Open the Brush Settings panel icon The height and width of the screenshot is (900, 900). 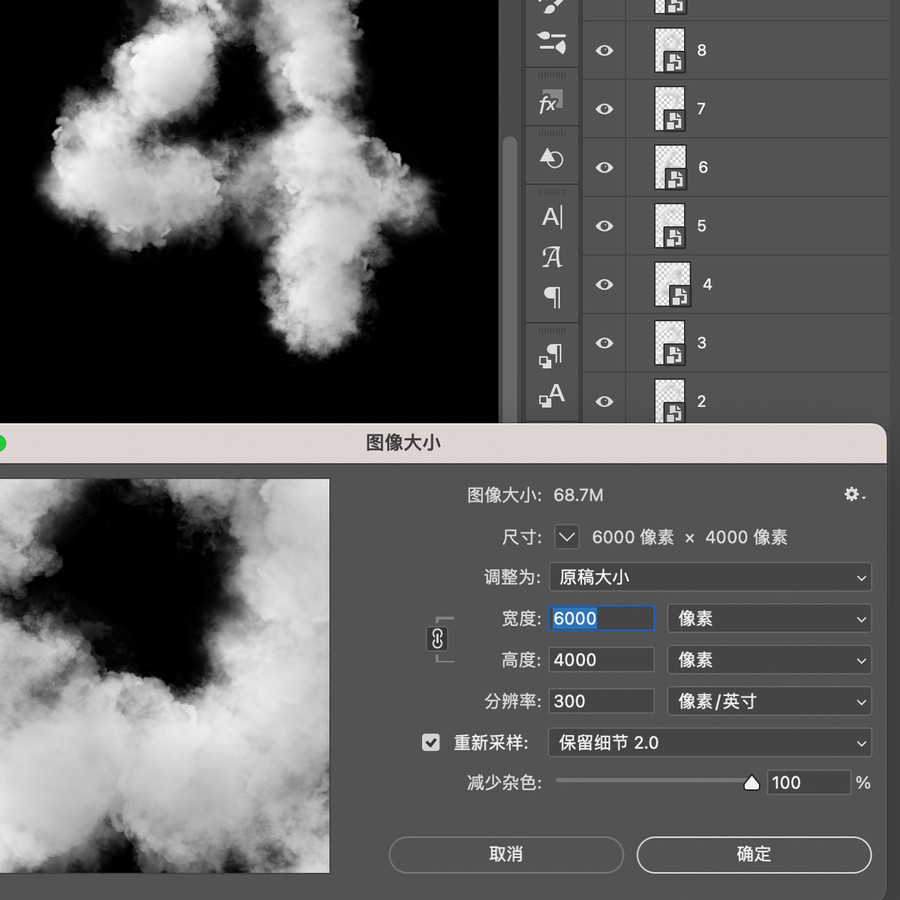(x=552, y=42)
